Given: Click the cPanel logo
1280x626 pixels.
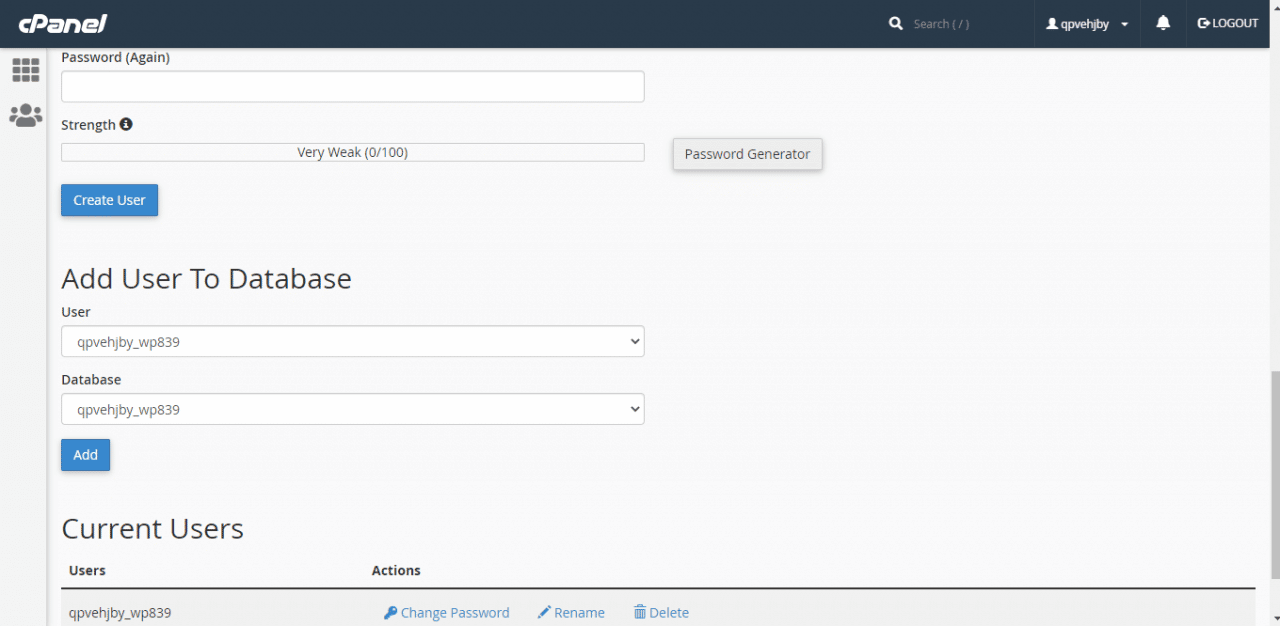Looking at the screenshot, I should (x=62, y=23).
